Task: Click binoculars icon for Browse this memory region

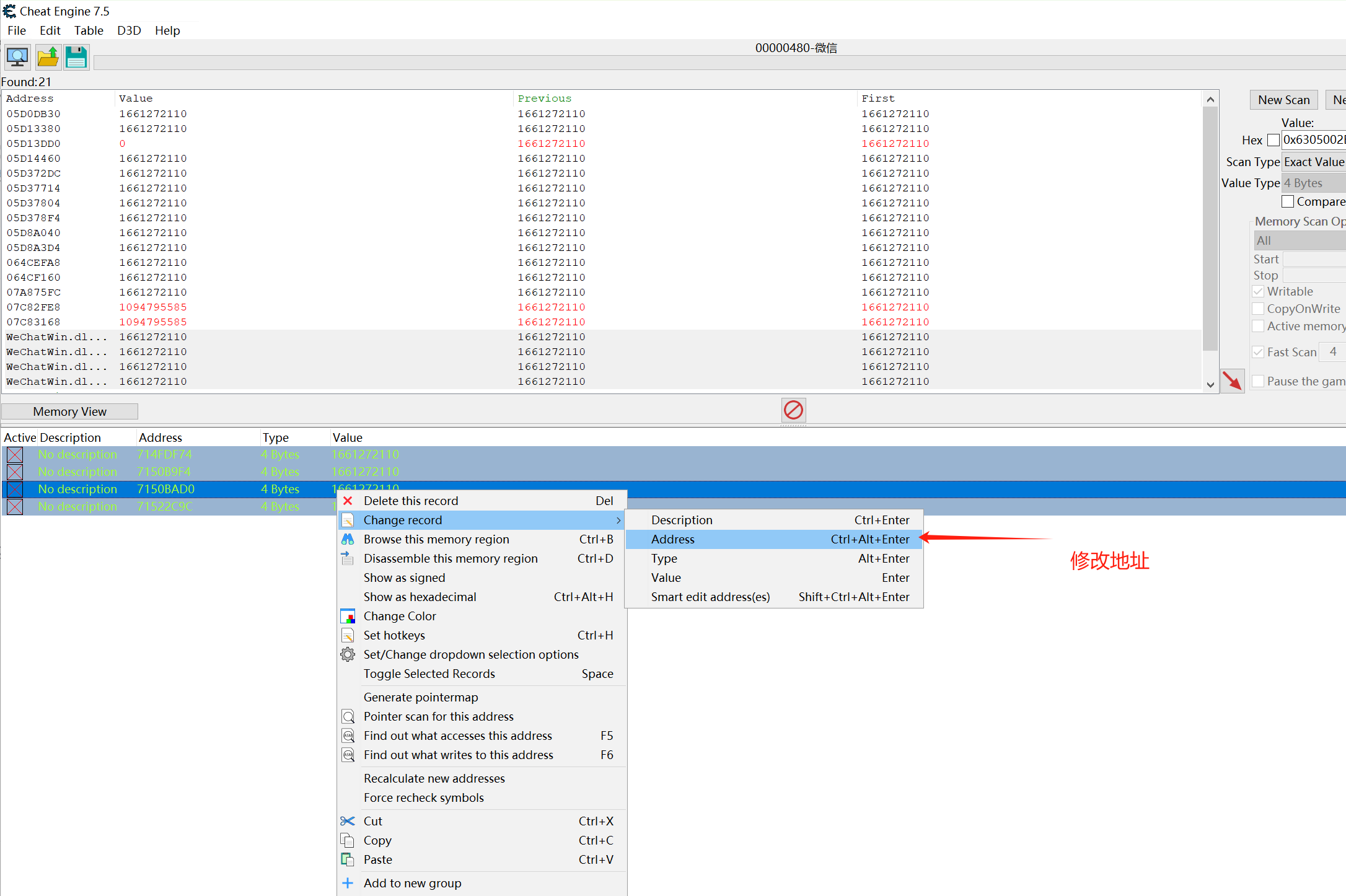Action: point(348,539)
